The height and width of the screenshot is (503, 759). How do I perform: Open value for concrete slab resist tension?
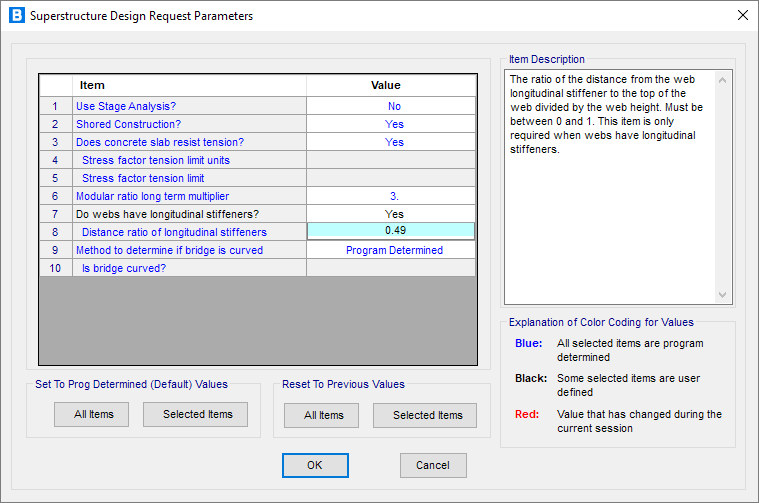pyautogui.click(x=393, y=142)
